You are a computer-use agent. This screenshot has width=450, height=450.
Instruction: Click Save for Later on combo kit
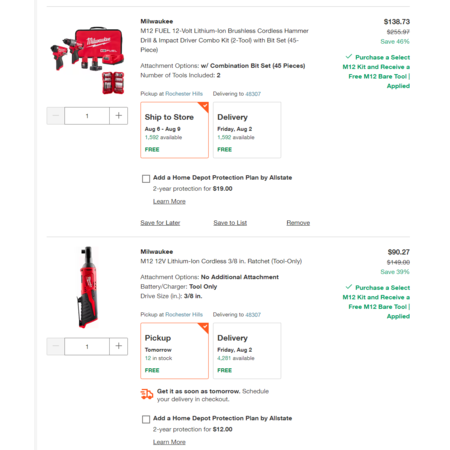pyautogui.click(x=160, y=223)
